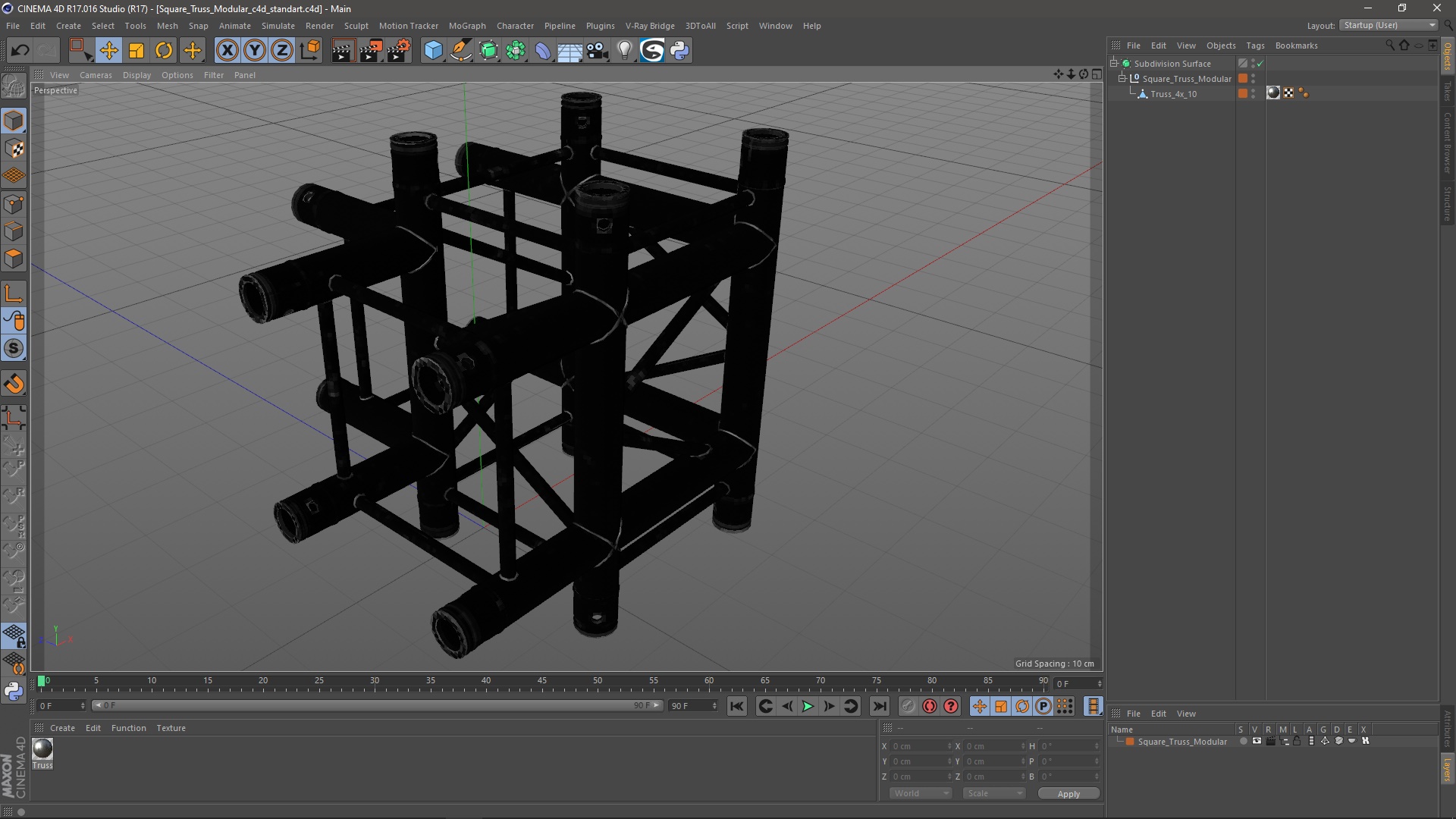
Task: Select the Move tool
Action: pyautogui.click(x=108, y=51)
